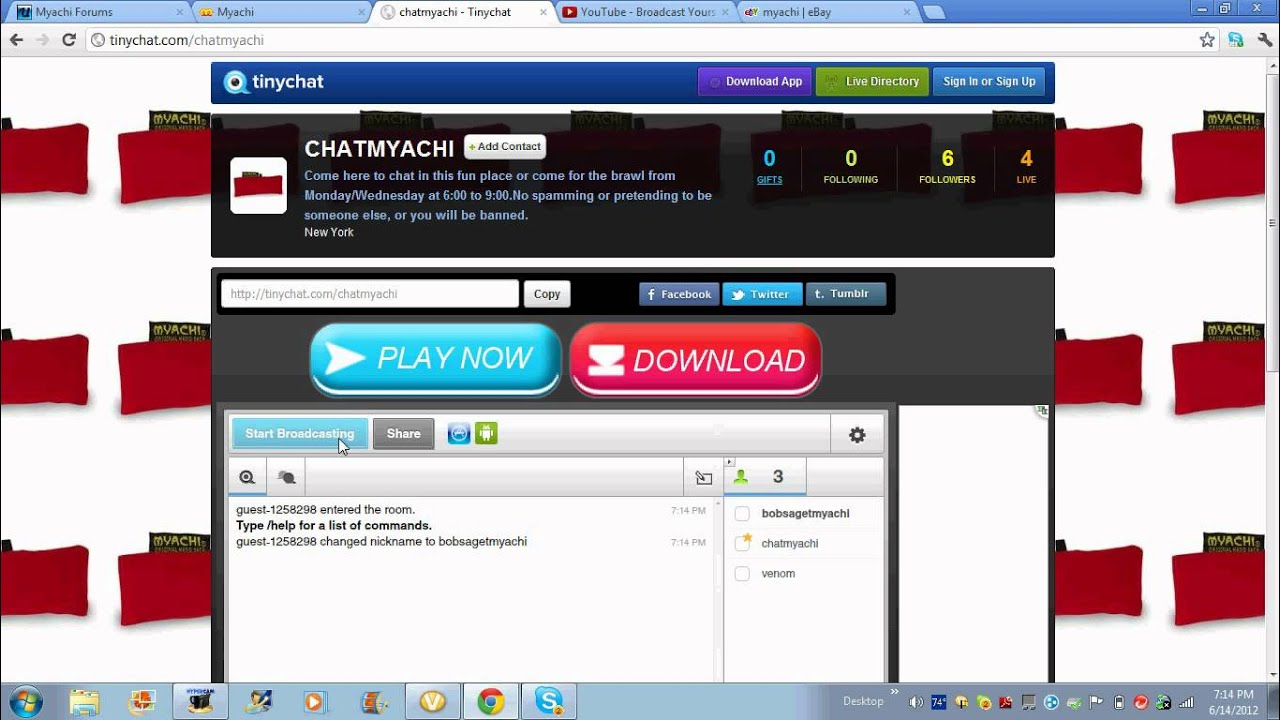Click the pop-out chat icon
1280x720 pixels.
point(704,478)
